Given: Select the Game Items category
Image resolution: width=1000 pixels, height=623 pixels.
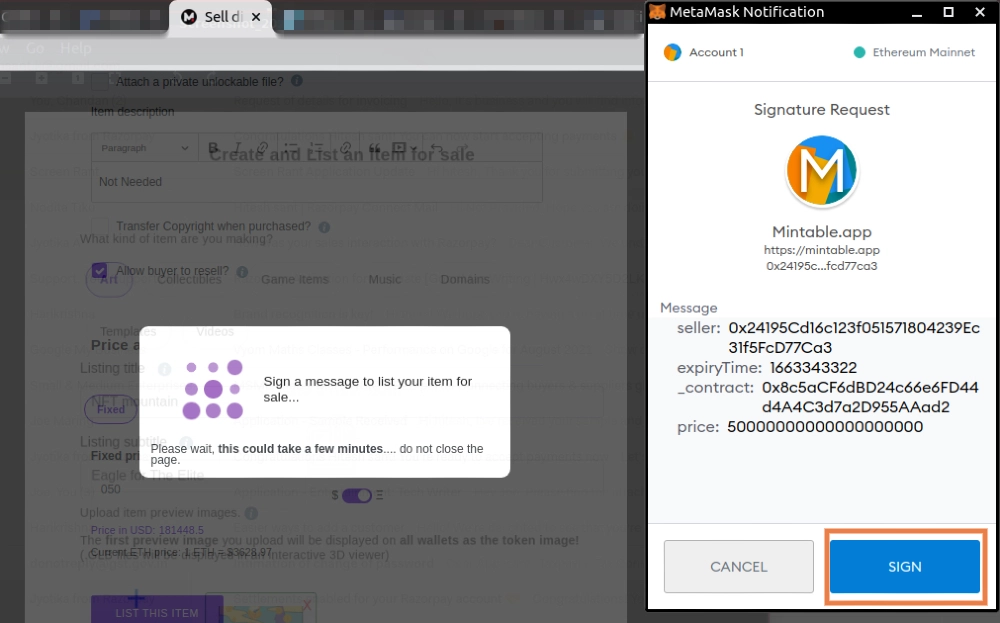Looking at the screenshot, I should 295,279.
